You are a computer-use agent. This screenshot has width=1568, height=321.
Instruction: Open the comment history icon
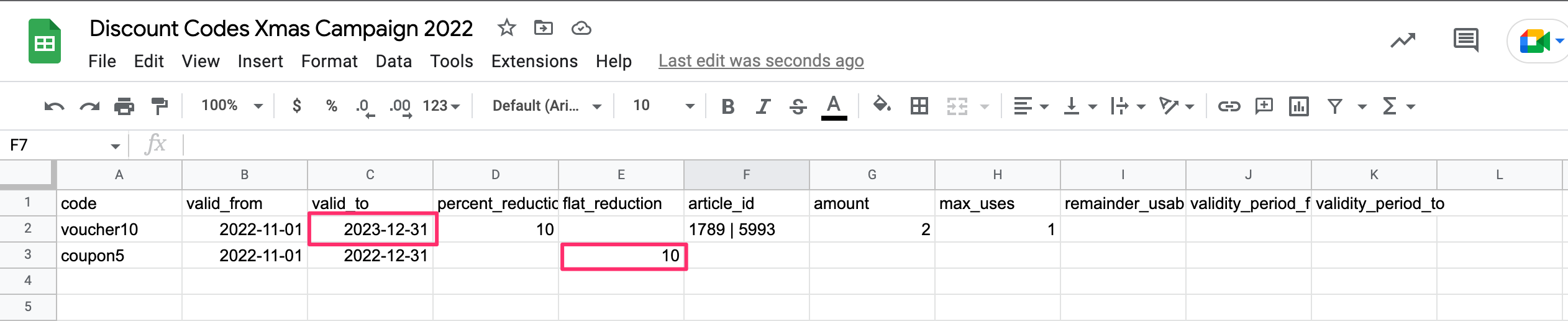(1465, 40)
